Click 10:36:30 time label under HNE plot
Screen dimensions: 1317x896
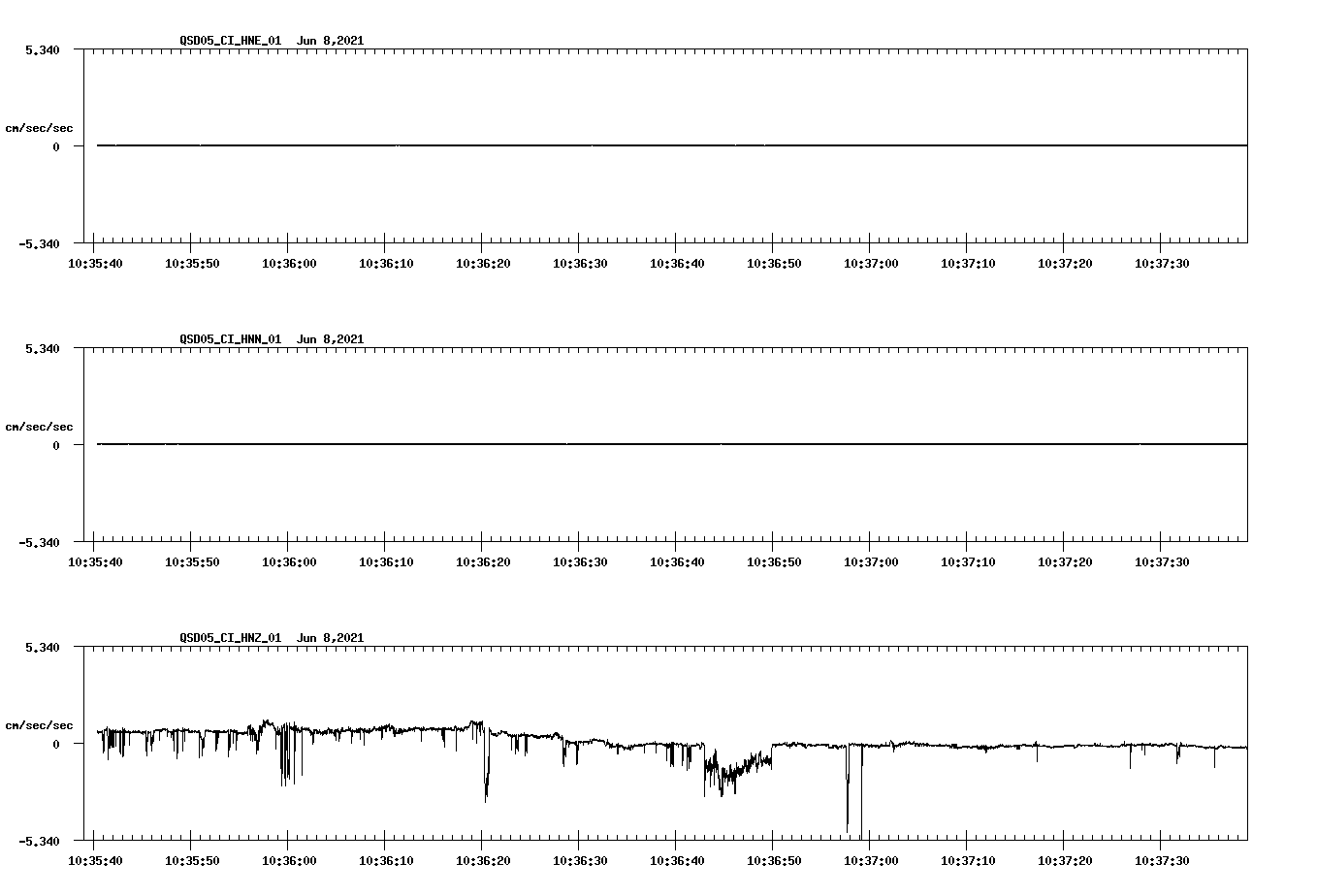point(580,264)
